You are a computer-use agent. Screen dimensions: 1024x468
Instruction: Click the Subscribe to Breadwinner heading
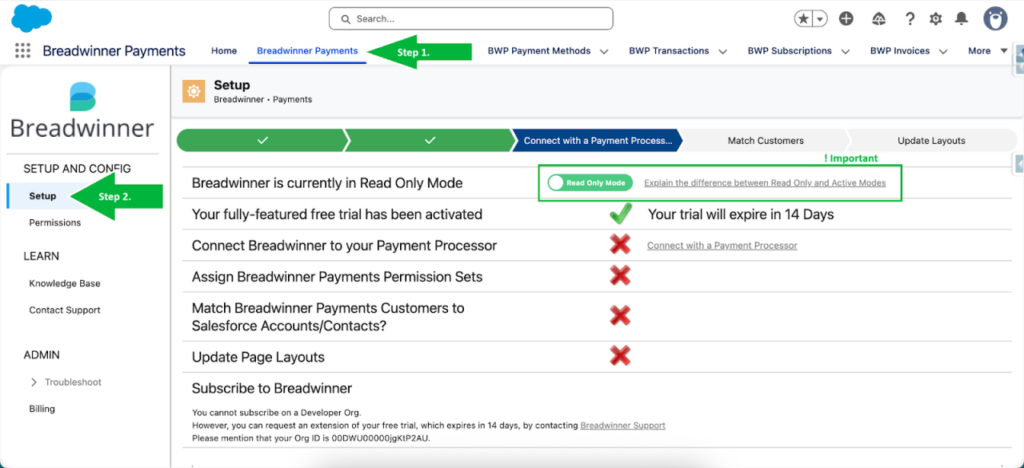(272, 388)
